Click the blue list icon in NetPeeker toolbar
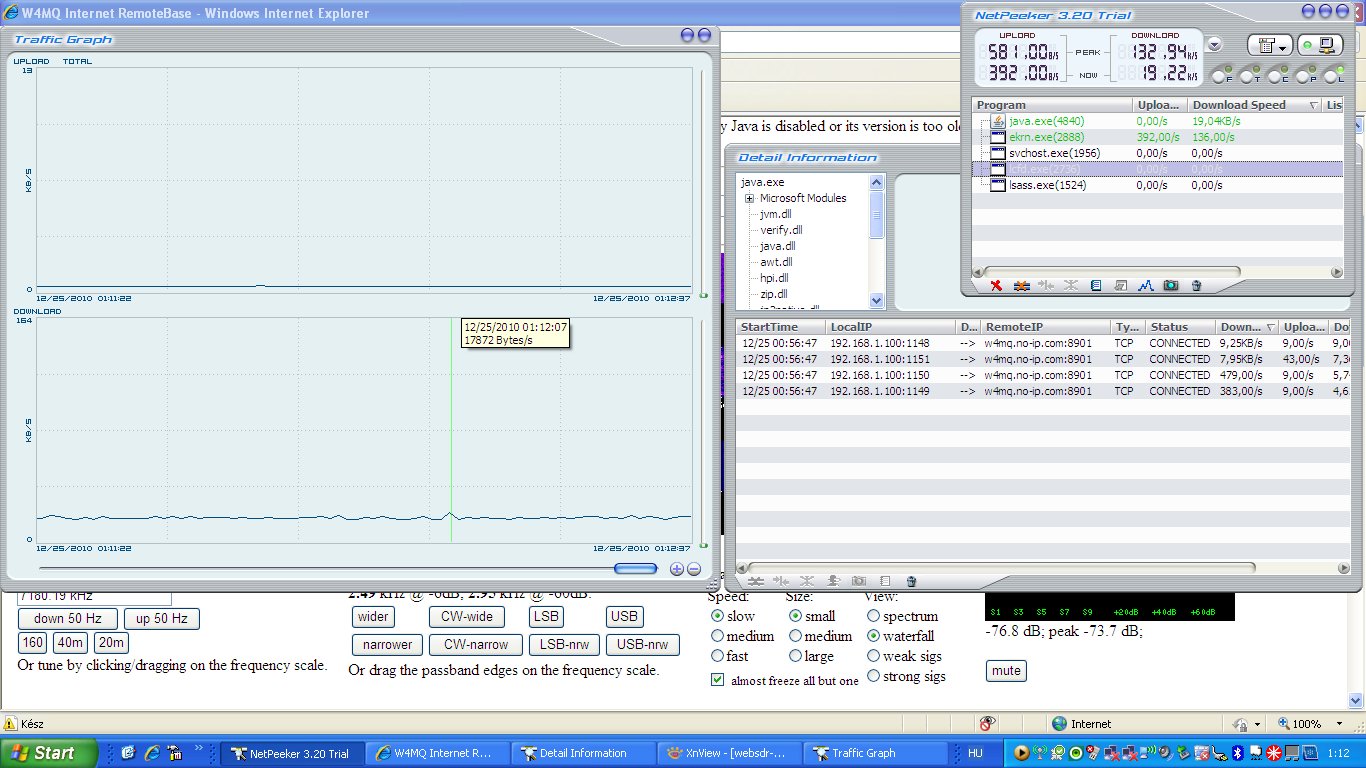This screenshot has width=1366, height=768. pyautogui.click(x=1096, y=286)
